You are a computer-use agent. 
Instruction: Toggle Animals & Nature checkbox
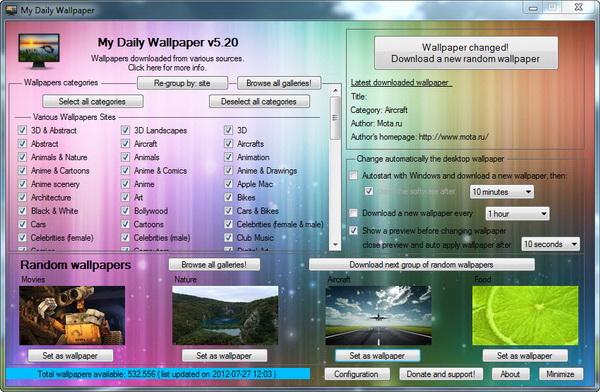[23, 157]
